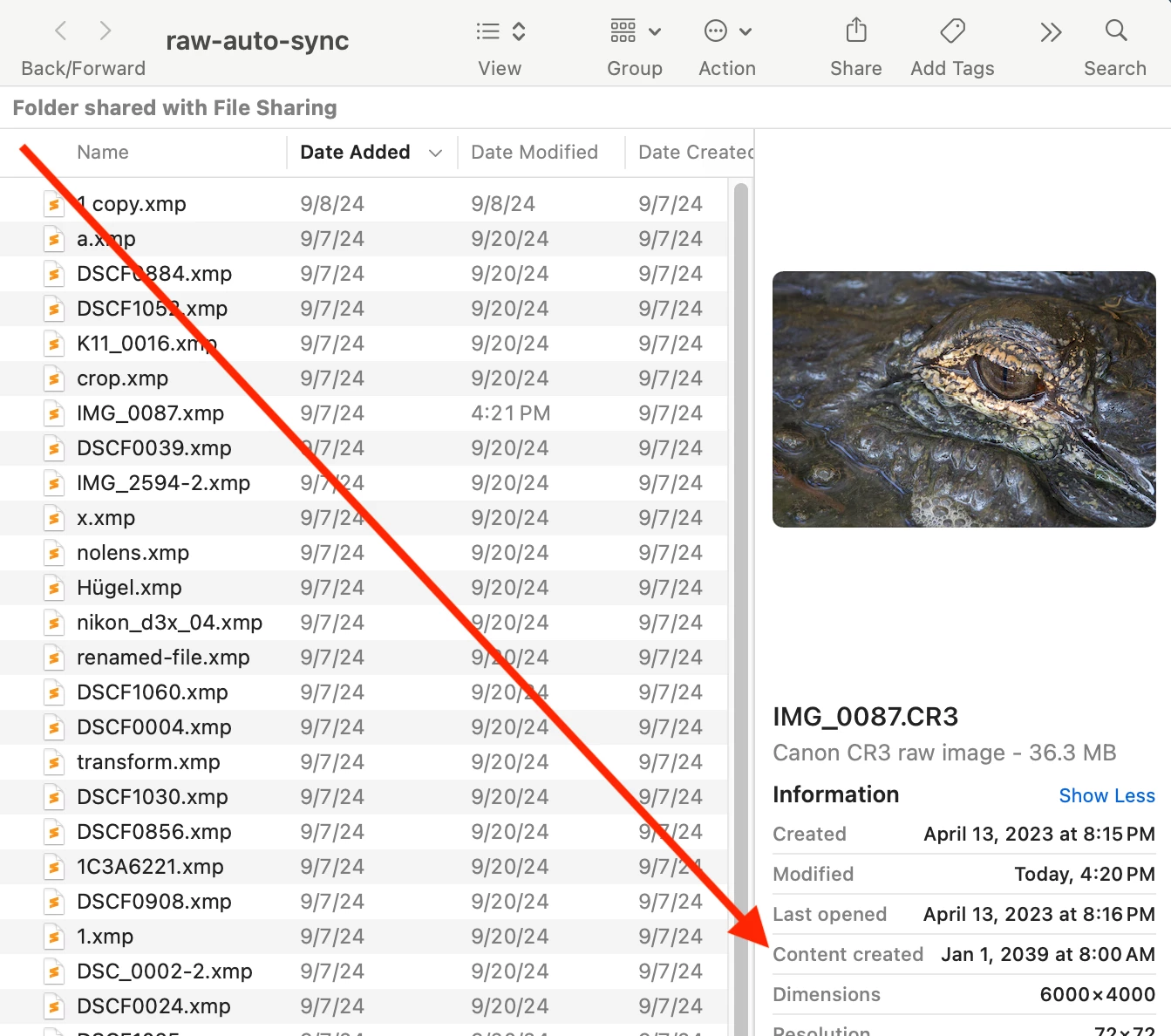Click the 4:21 PM modified time cell
This screenshot has width=1171, height=1036.
(x=511, y=413)
